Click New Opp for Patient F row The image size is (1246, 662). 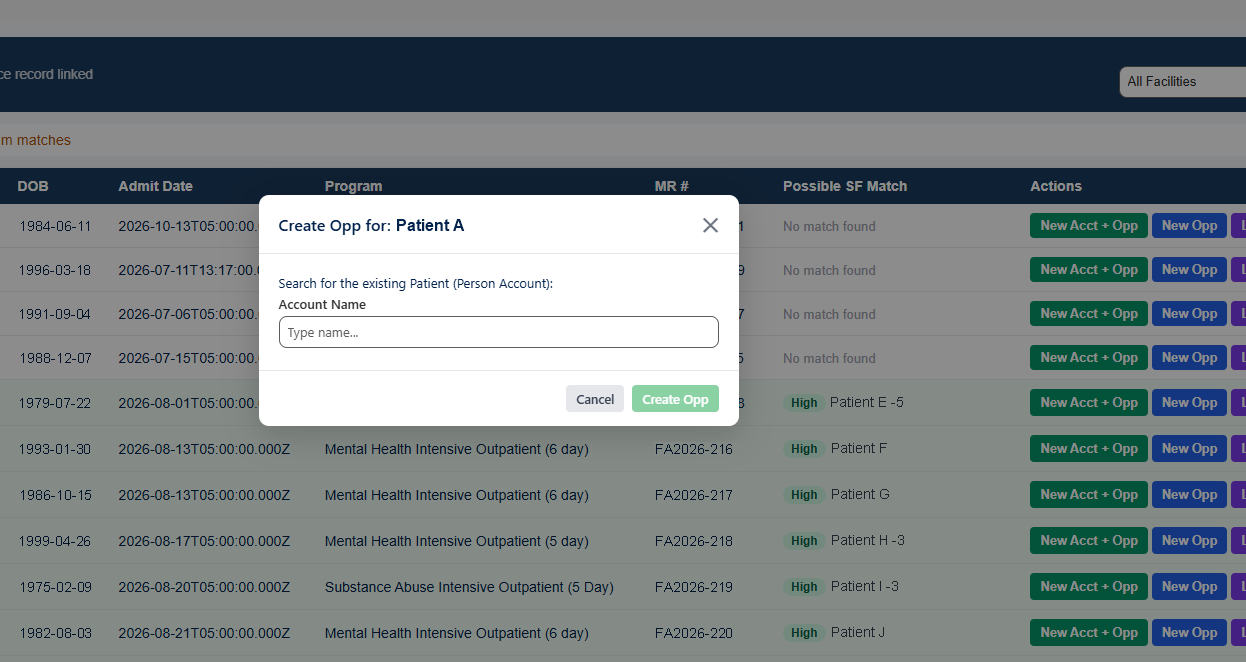pos(1189,449)
